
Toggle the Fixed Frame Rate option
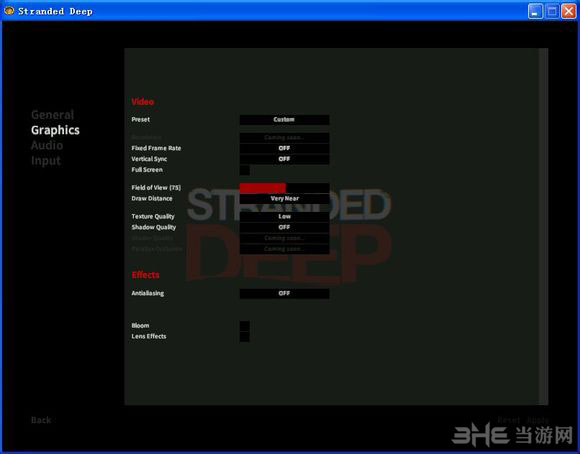coord(284,148)
